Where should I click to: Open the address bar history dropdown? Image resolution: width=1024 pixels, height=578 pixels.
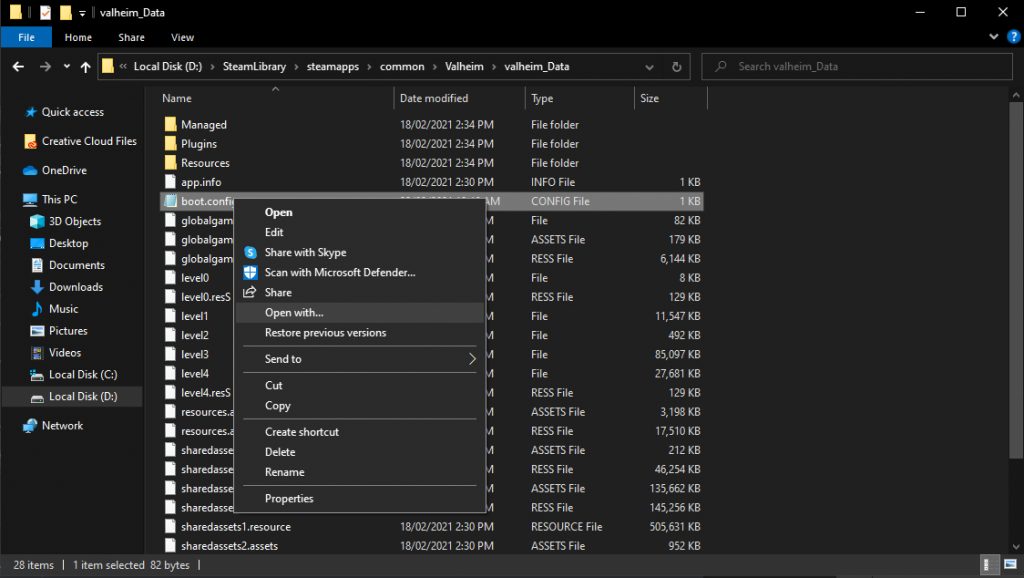click(651, 67)
